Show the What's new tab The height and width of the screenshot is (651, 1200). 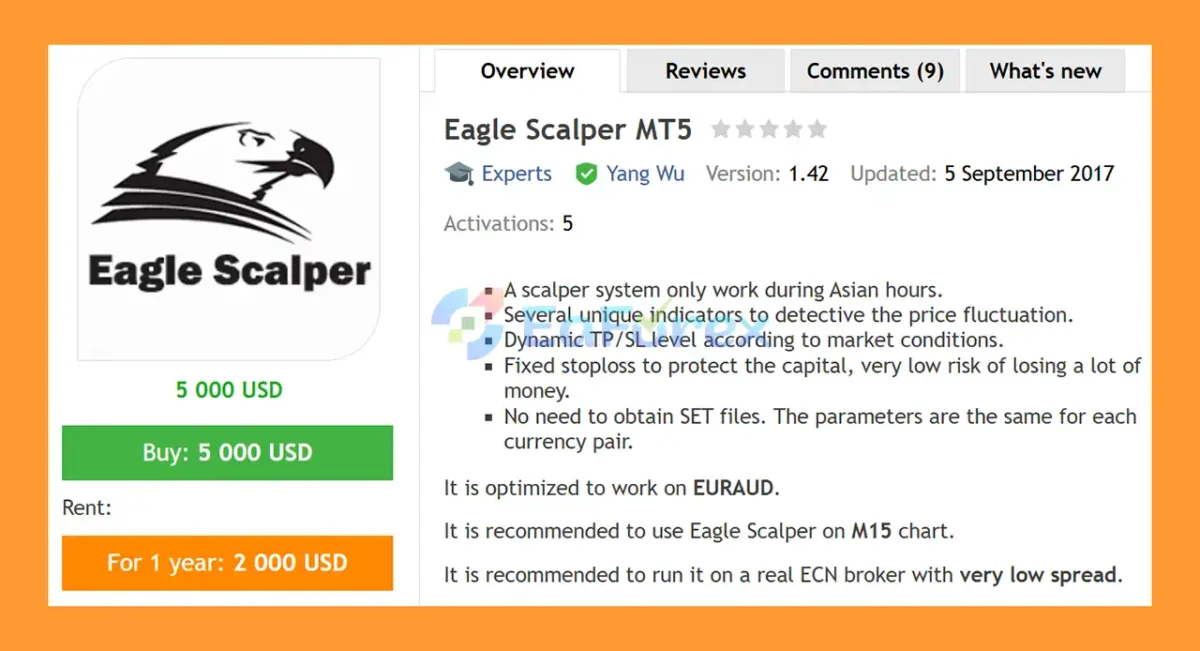point(1045,71)
